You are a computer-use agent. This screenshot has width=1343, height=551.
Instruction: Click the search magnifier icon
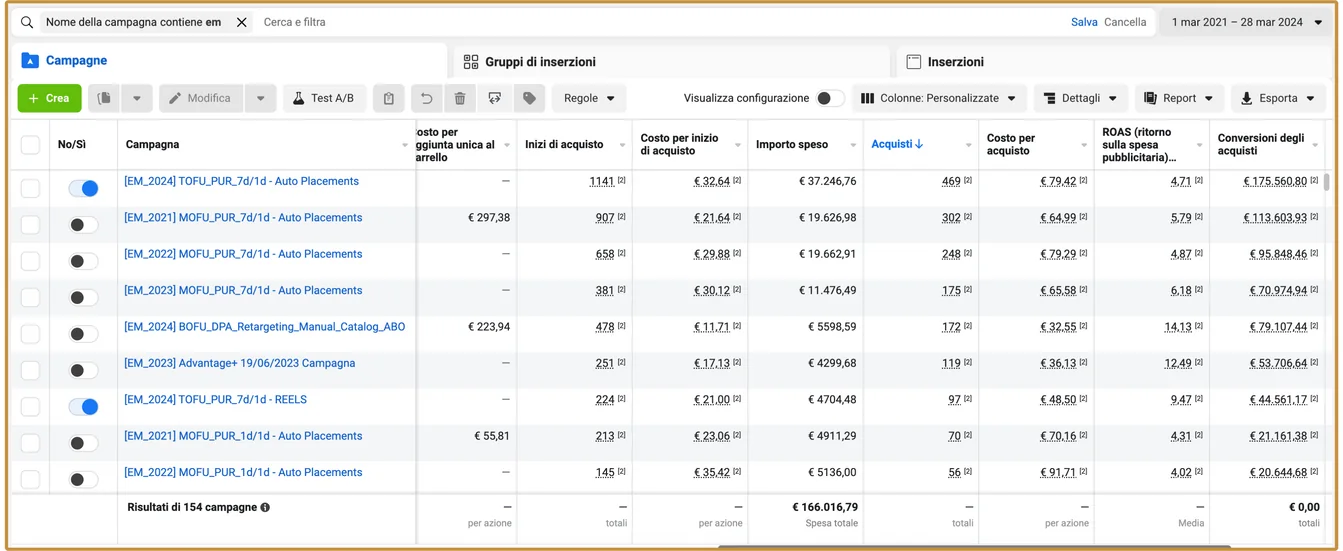pyautogui.click(x=27, y=22)
